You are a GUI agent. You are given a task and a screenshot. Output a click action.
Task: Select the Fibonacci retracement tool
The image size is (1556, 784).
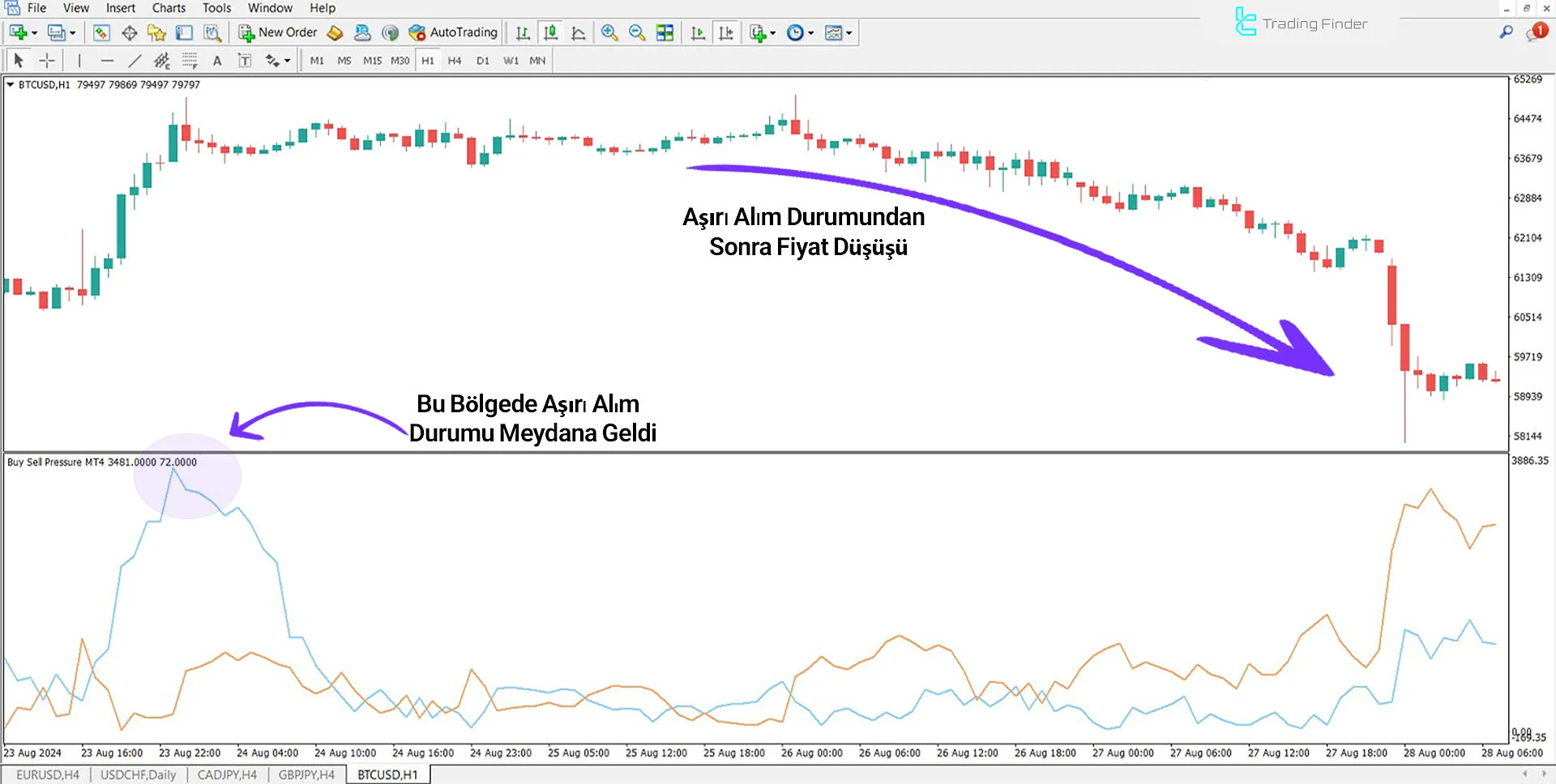click(x=190, y=60)
